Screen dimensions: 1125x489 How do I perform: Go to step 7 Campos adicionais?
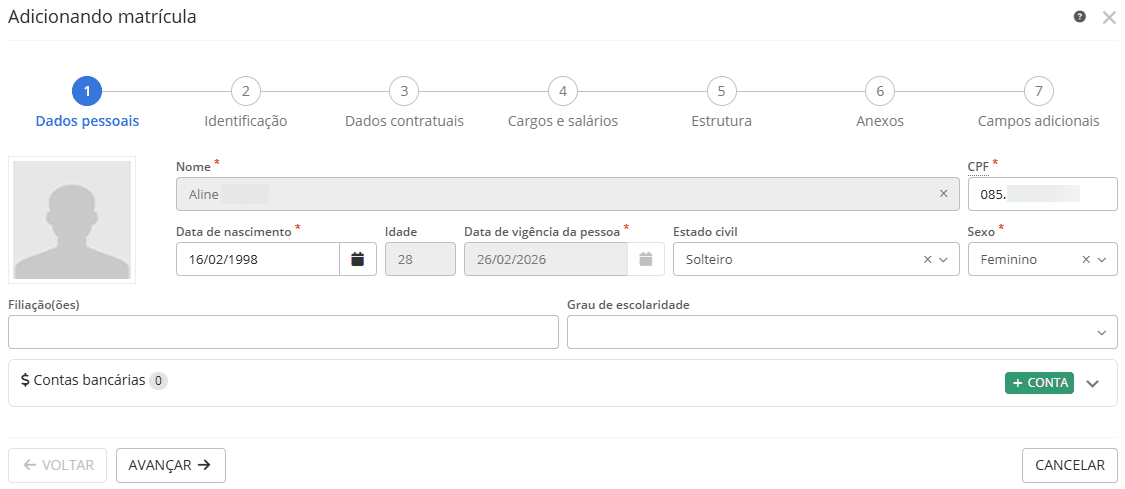[1039, 92]
